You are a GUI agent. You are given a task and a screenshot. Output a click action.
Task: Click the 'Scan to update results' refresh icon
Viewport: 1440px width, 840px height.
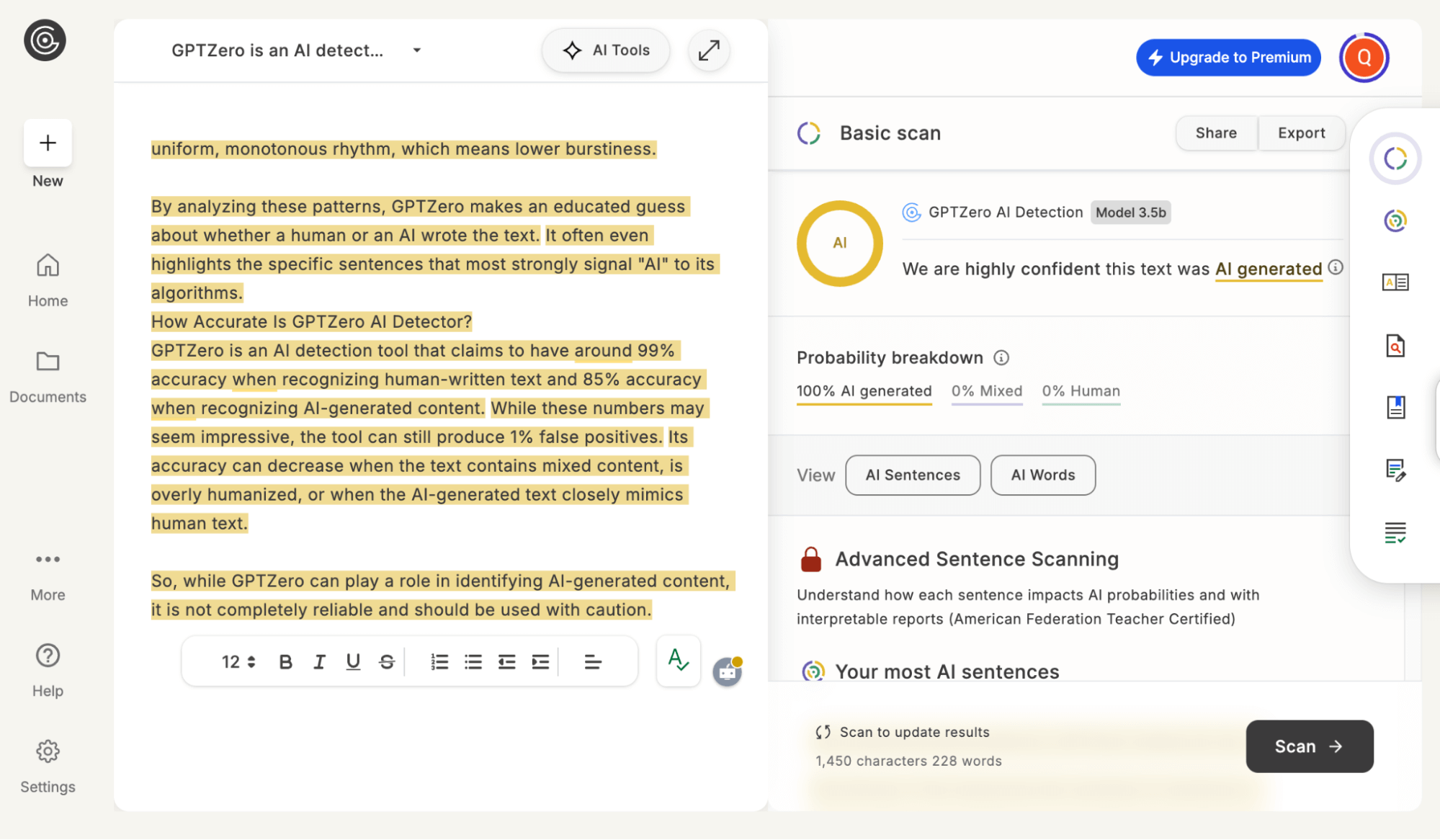823,733
